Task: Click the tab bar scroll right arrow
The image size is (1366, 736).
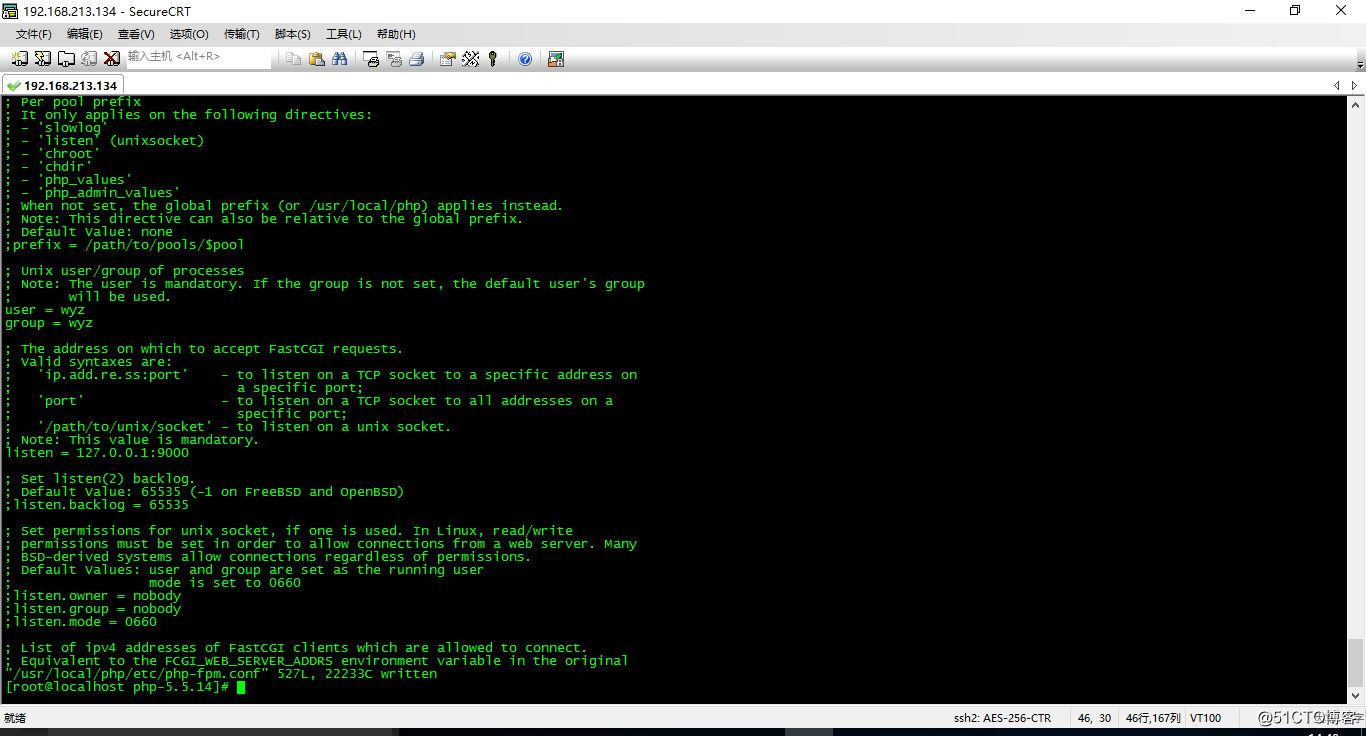Action: [x=1355, y=86]
